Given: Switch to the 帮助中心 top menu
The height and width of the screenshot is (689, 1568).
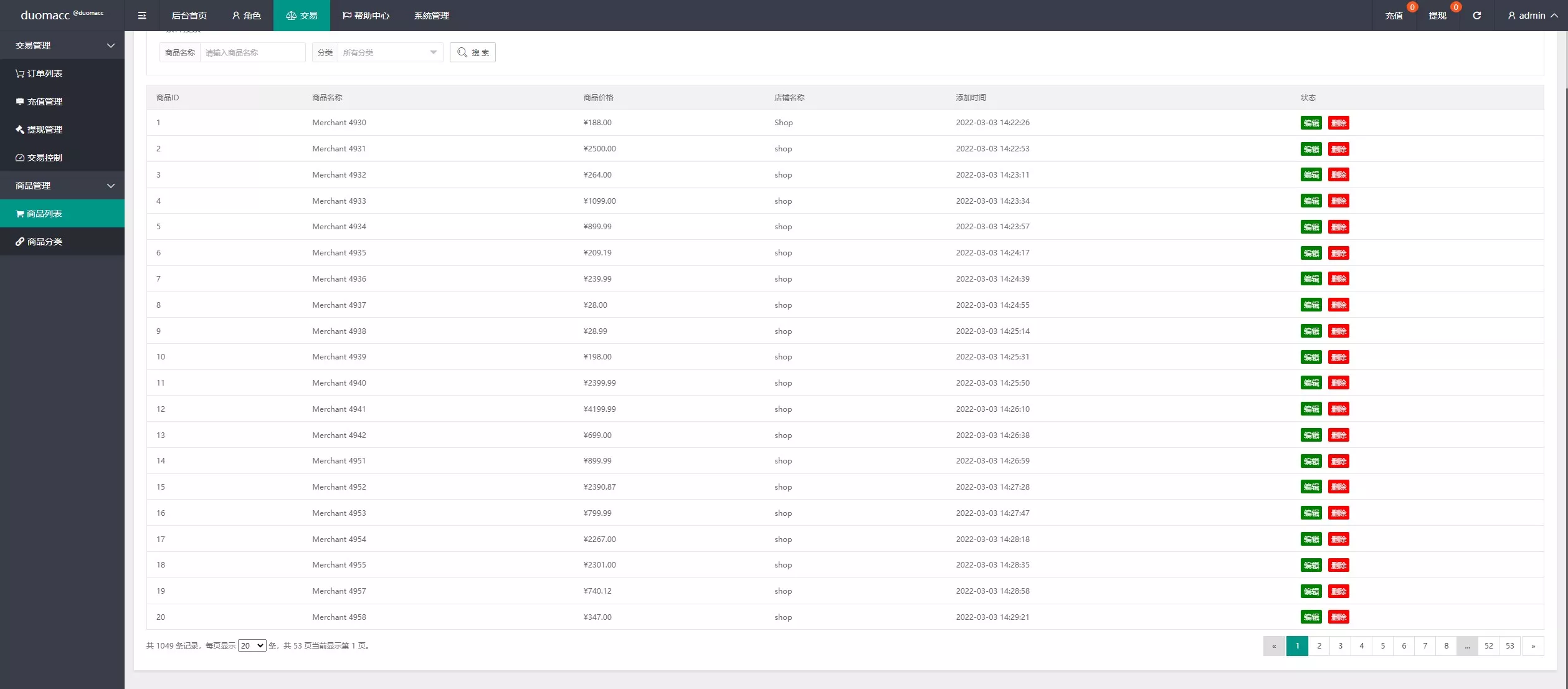Looking at the screenshot, I should (x=366, y=16).
